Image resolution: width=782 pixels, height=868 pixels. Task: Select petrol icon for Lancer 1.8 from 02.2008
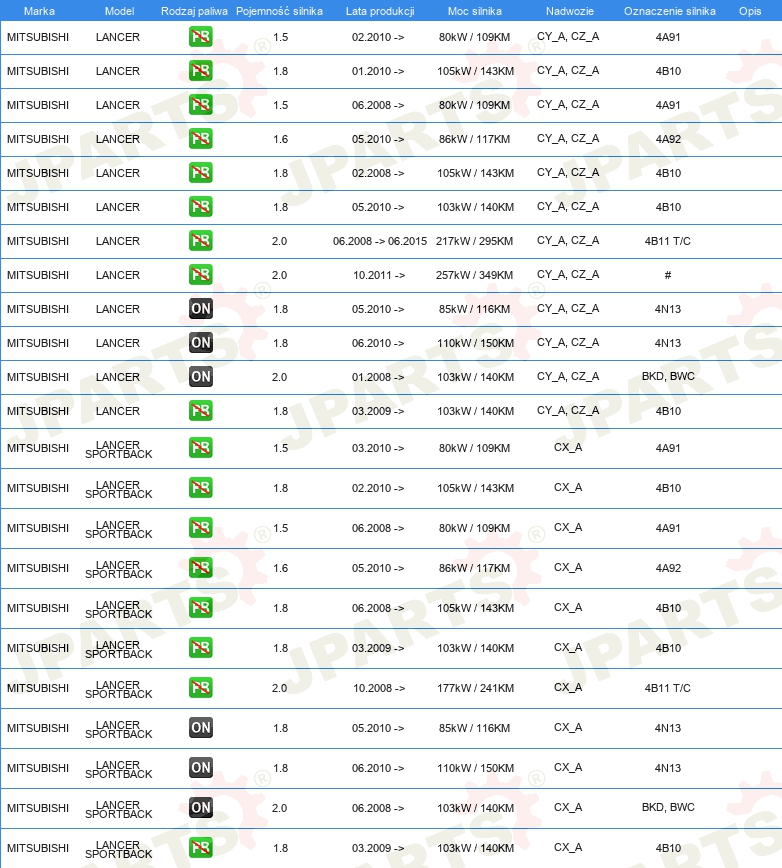tap(200, 173)
